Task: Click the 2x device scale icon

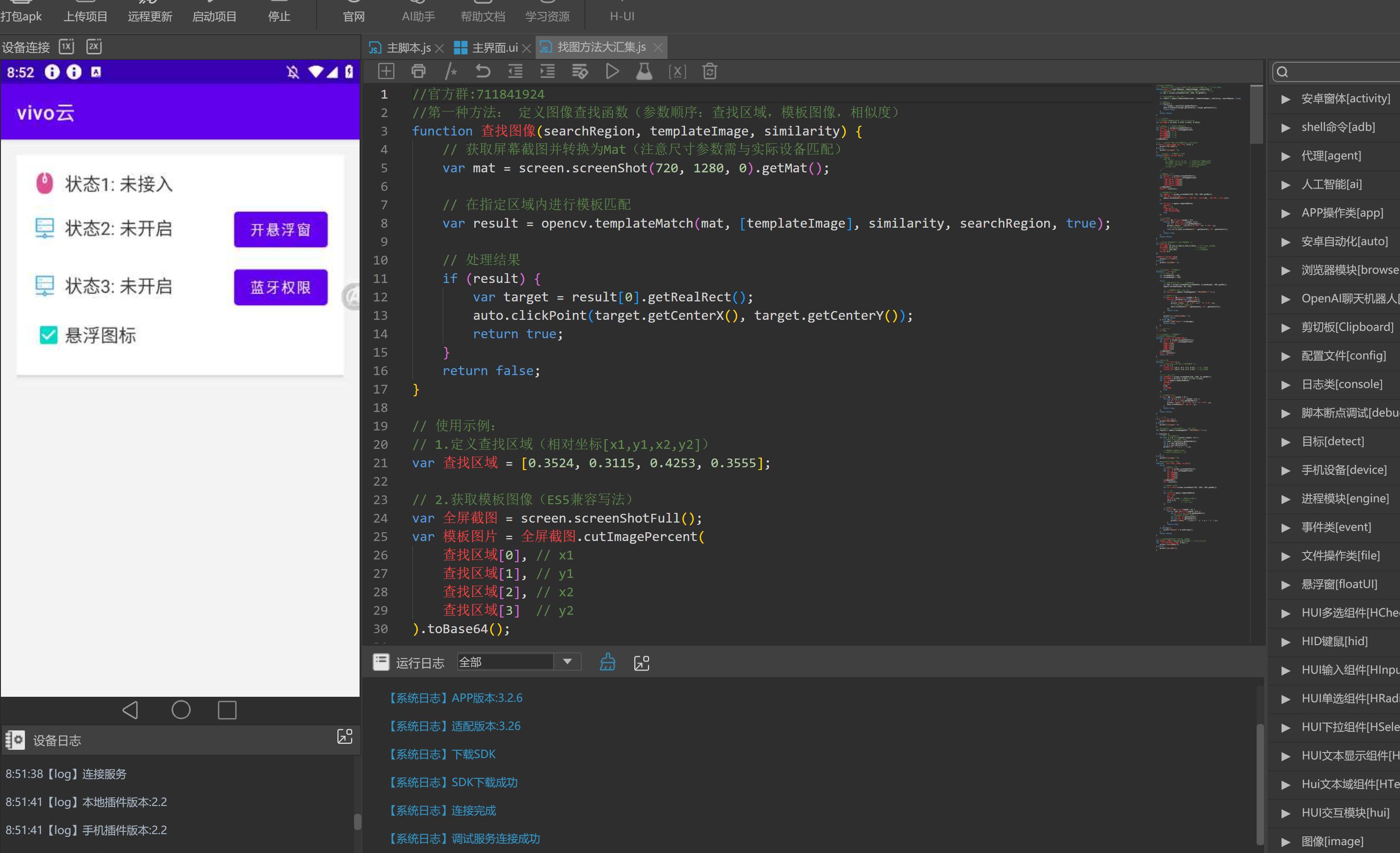Action: pyautogui.click(x=94, y=47)
